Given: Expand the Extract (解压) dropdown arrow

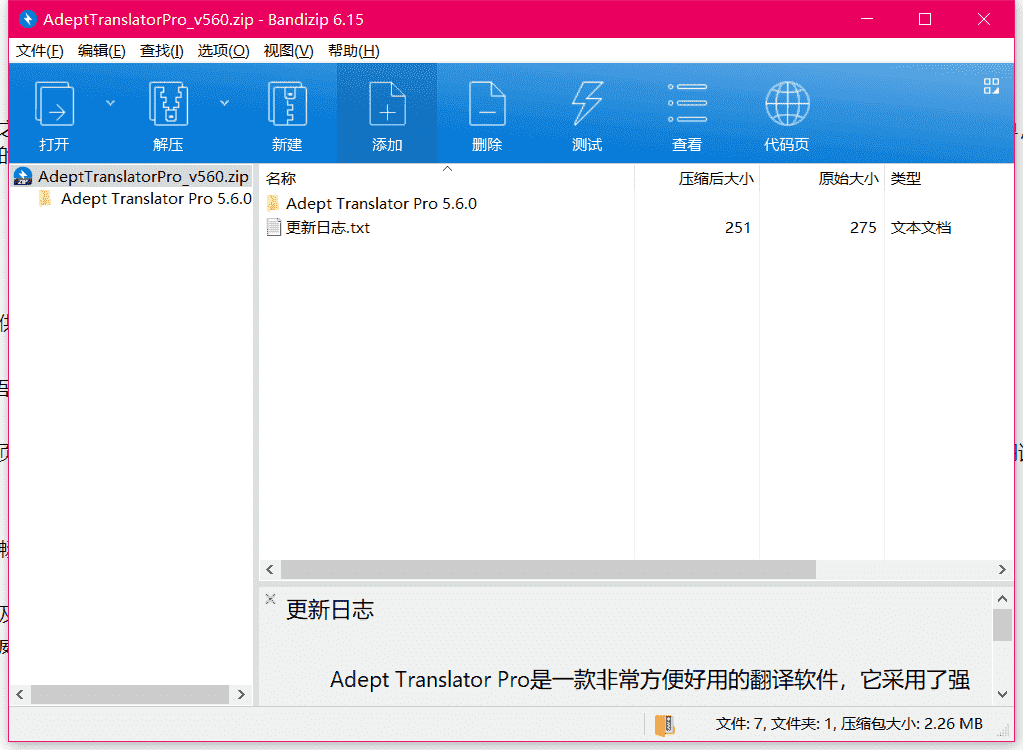Looking at the screenshot, I should (224, 103).
